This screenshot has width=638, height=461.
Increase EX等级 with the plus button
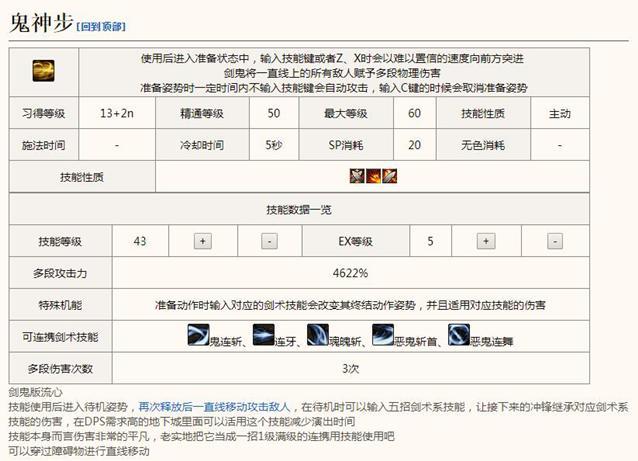tap(486, 241)
